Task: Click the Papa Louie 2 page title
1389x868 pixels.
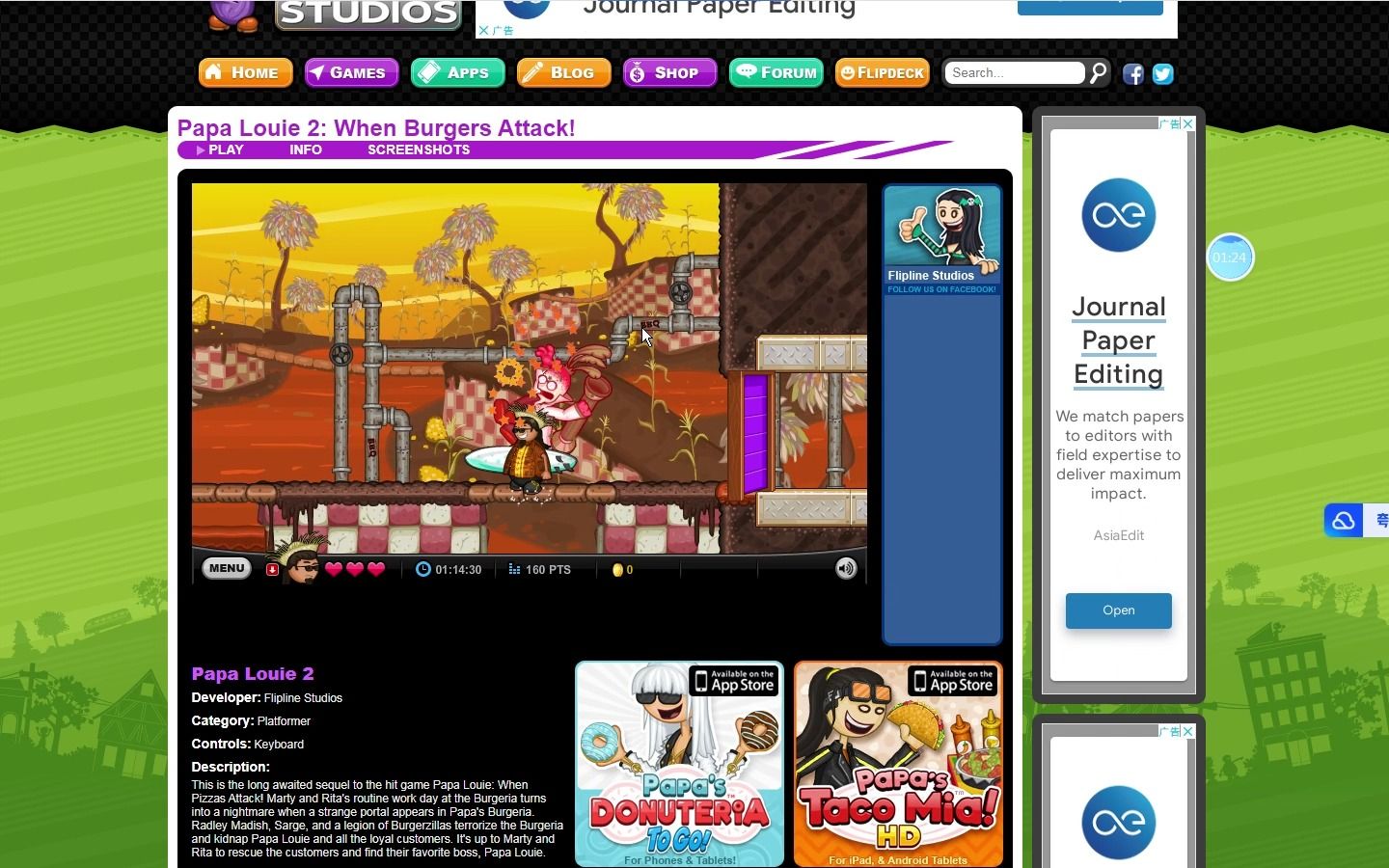Action: click(376, 128)
